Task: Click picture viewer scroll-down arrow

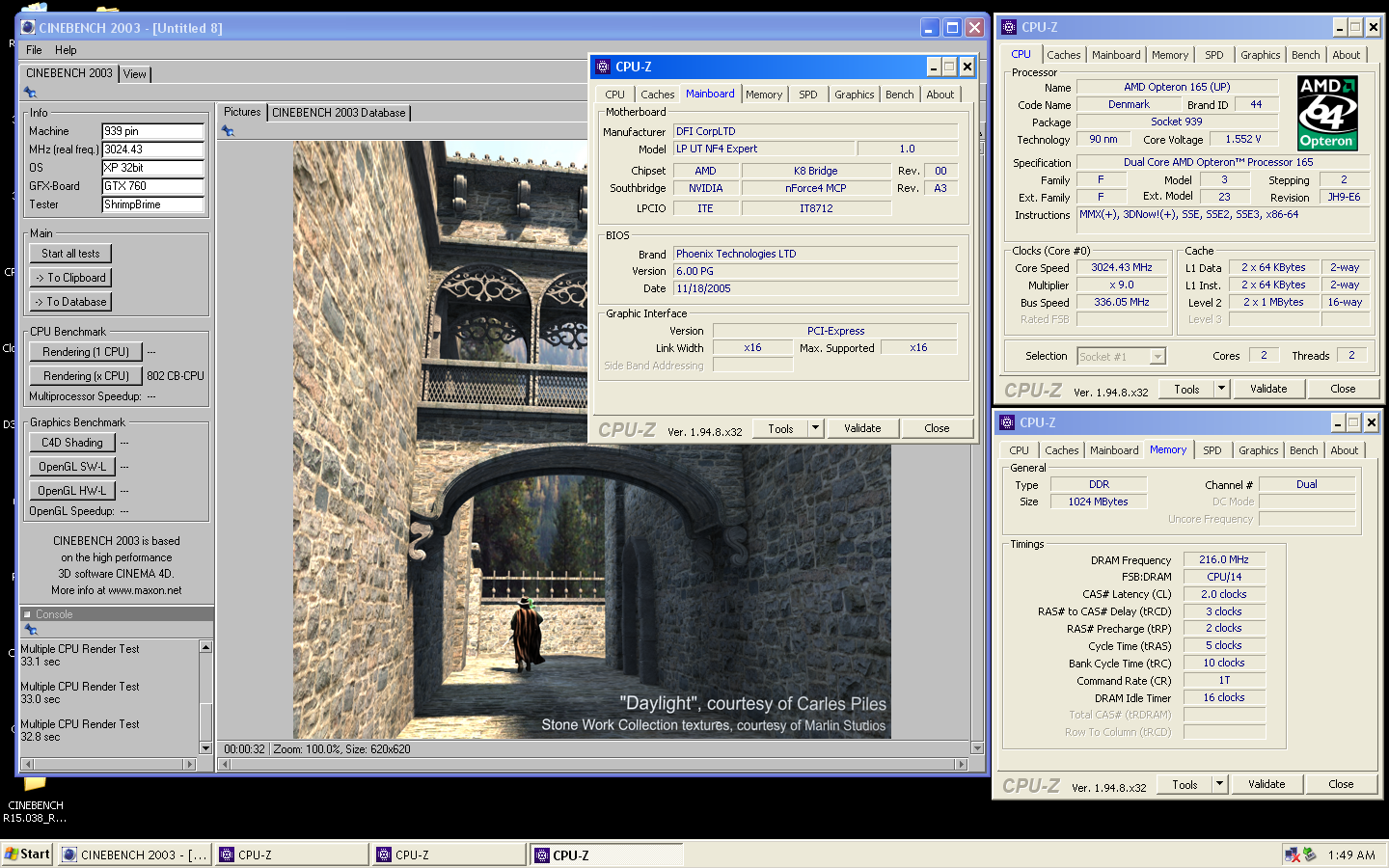Action: [977, 748]
